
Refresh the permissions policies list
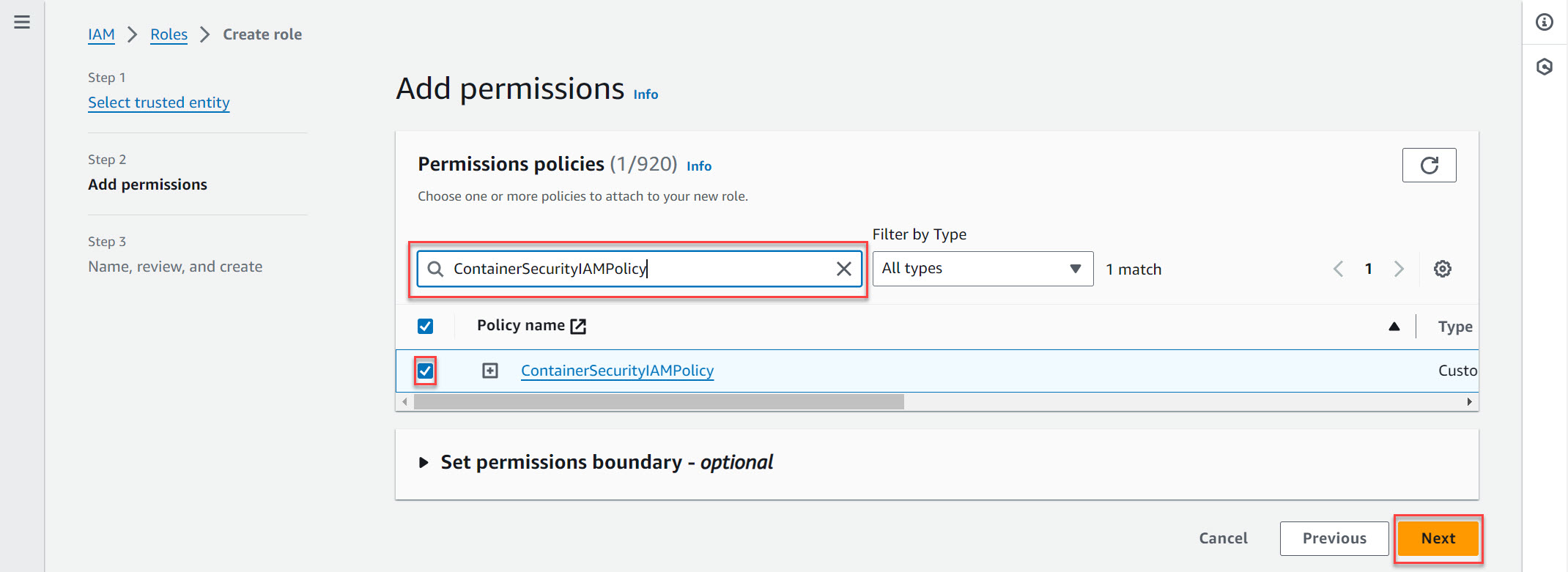coord(1429,165)
